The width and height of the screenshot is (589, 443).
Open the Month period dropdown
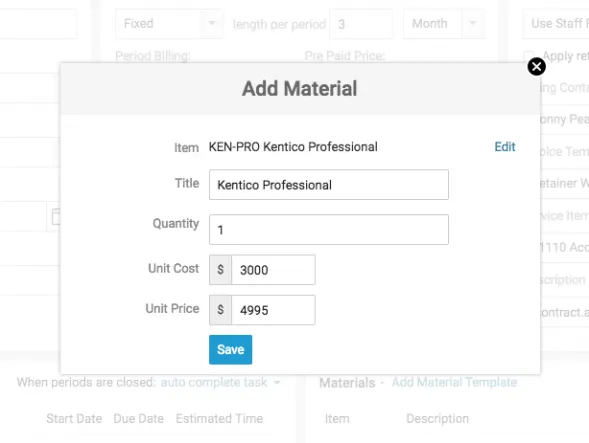pyautogui.click(x=444, y=24)
